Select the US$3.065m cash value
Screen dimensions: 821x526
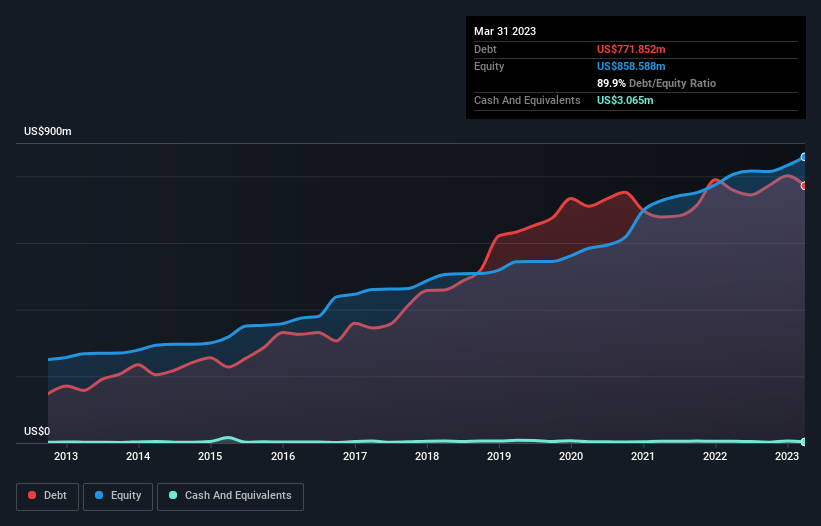tap(625, 100)
